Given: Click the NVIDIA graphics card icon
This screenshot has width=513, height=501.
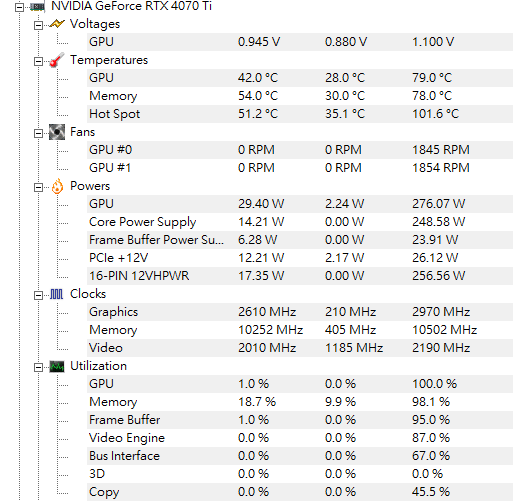Looking at the screenshot, I should click(x=37, y=7).
